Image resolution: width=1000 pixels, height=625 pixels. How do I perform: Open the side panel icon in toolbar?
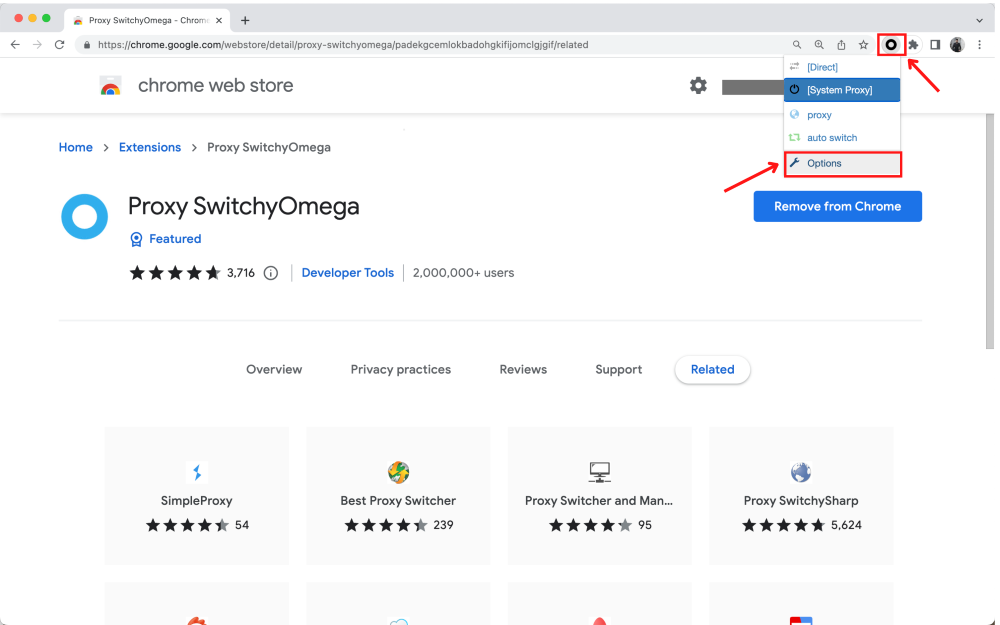934,44
